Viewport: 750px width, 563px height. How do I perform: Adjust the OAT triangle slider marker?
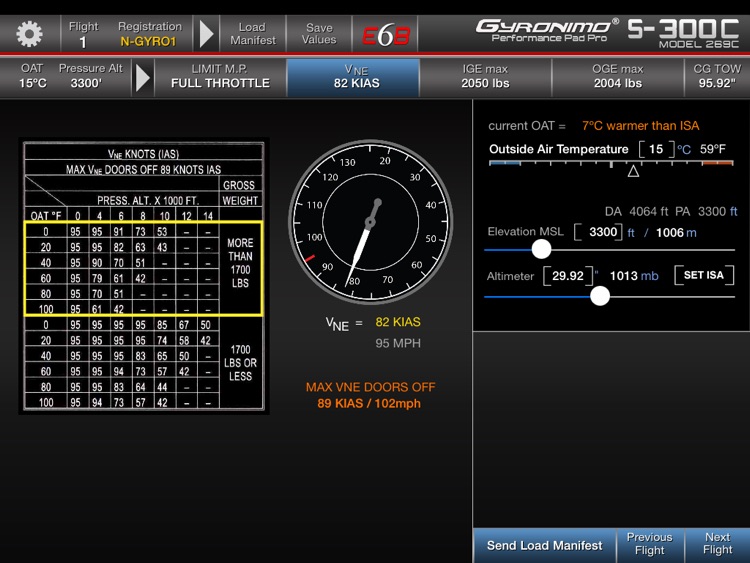tap(633, 171)
